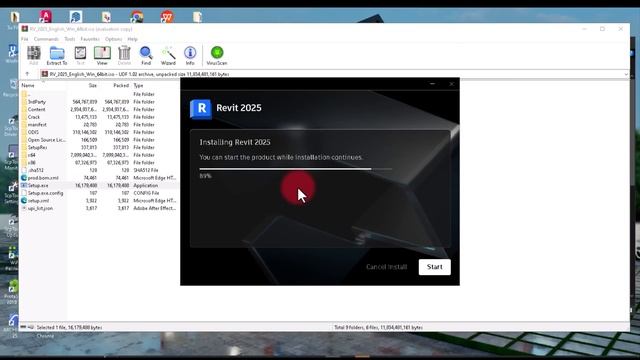Click the installation progress bar
Viewport: 640px width, 360px height.
[296, 169]
